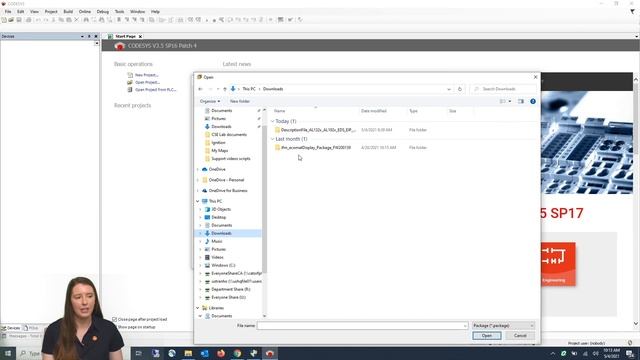
Task: Open the Online menu
Action: (x=85, y=11)
